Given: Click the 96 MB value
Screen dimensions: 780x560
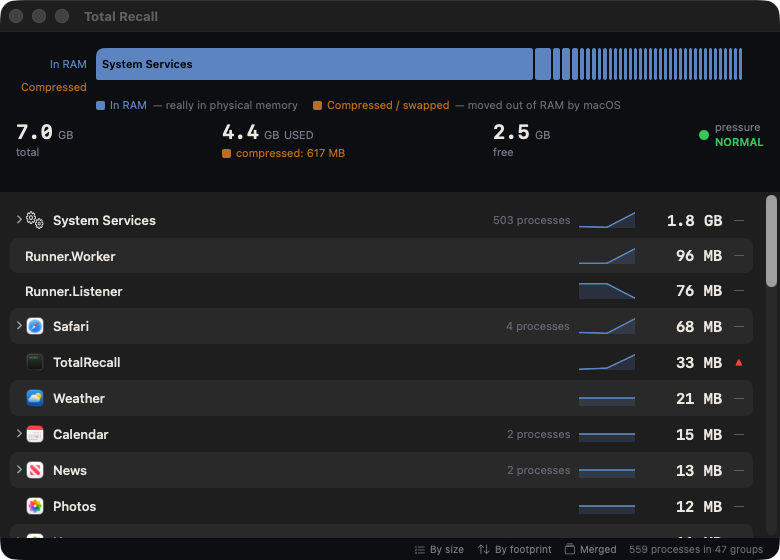Looking at the screenshot, I should (x=699, y=256).
